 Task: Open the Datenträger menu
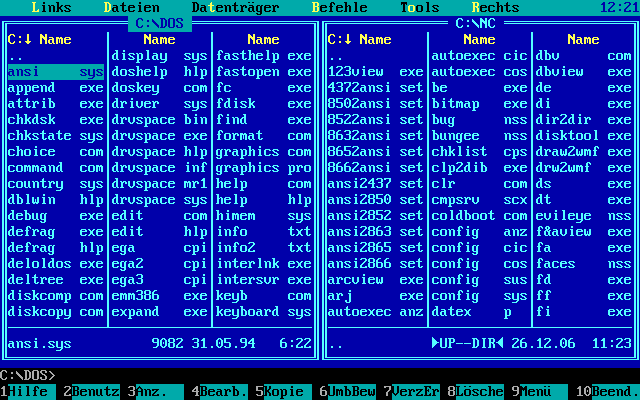tap(236, 7)
